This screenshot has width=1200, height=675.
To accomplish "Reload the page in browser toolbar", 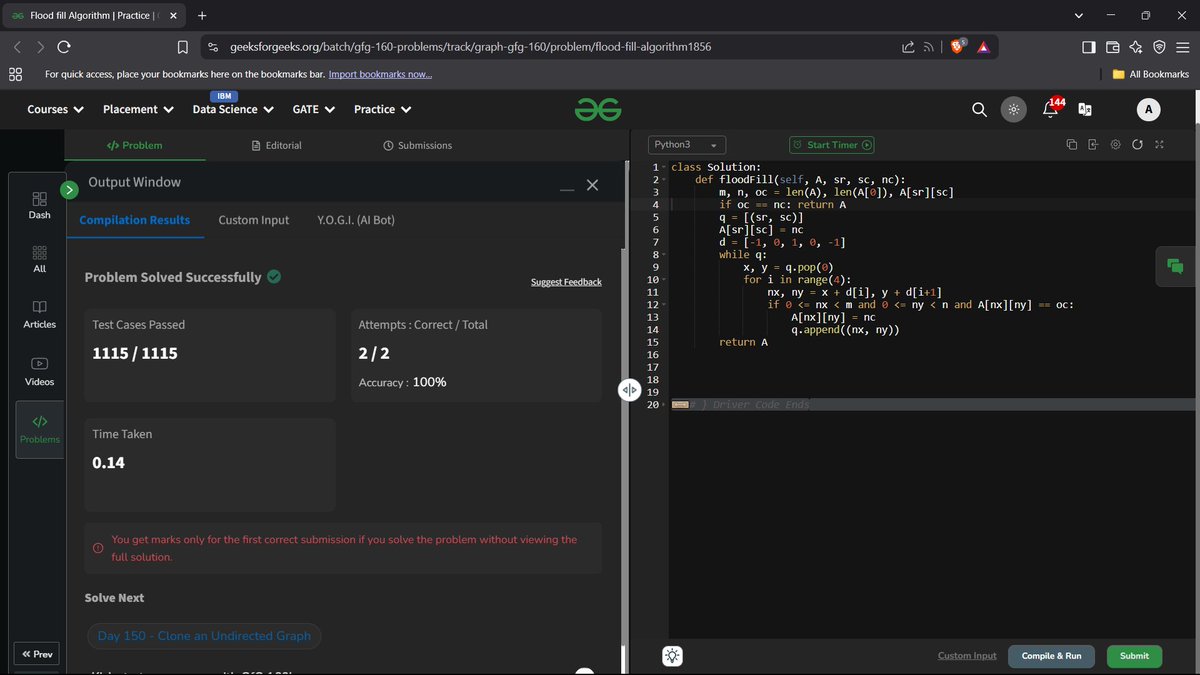I will 64,47.
